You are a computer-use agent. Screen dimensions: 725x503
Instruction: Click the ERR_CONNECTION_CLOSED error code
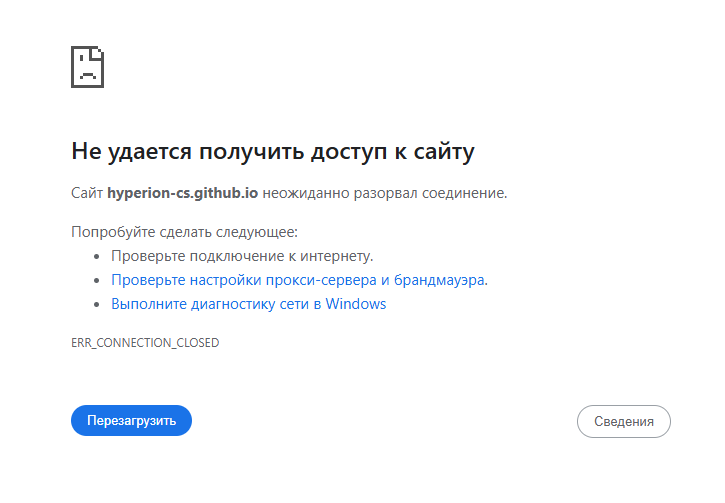pos(145,343)
